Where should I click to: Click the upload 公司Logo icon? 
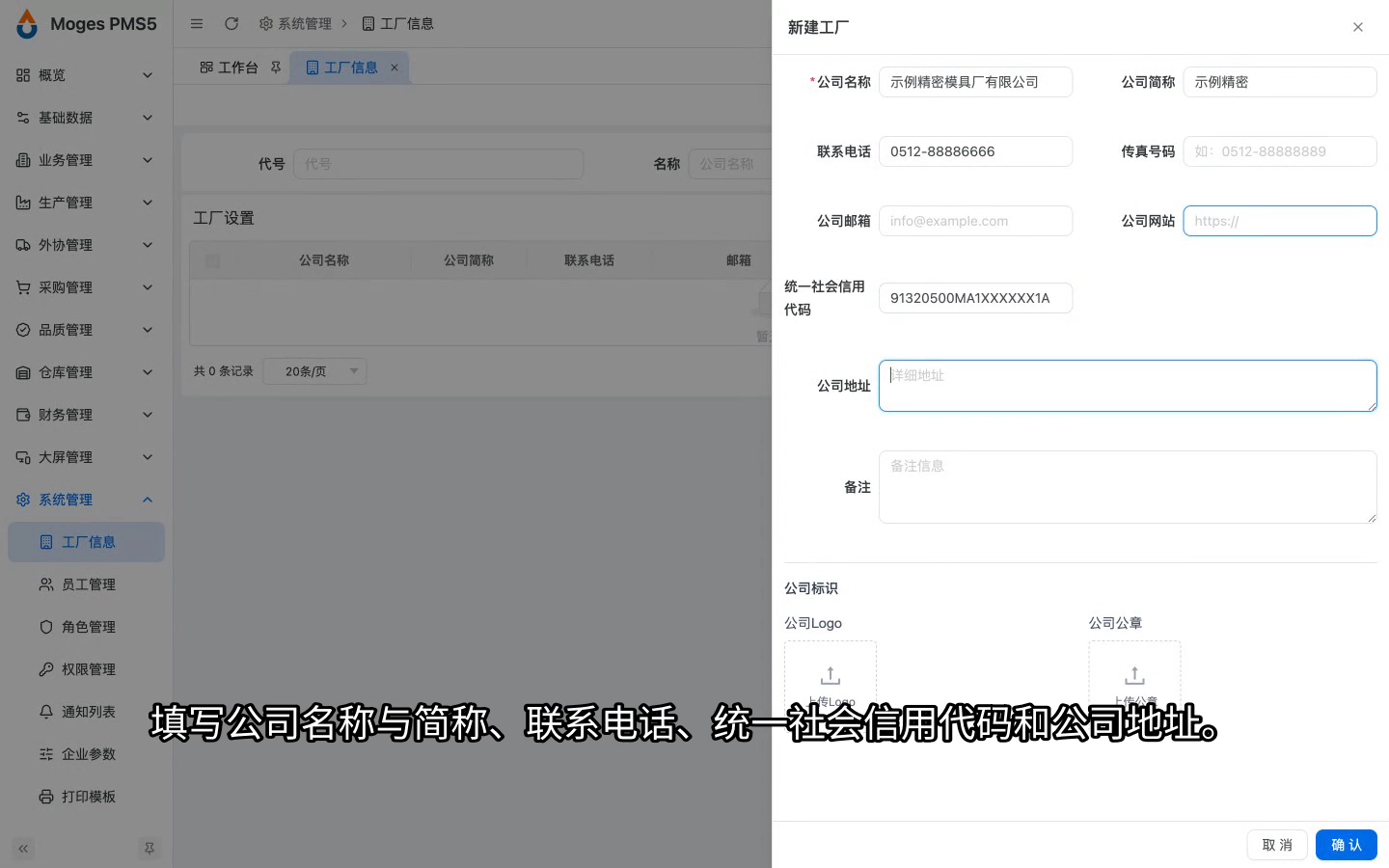pos(831,675)
